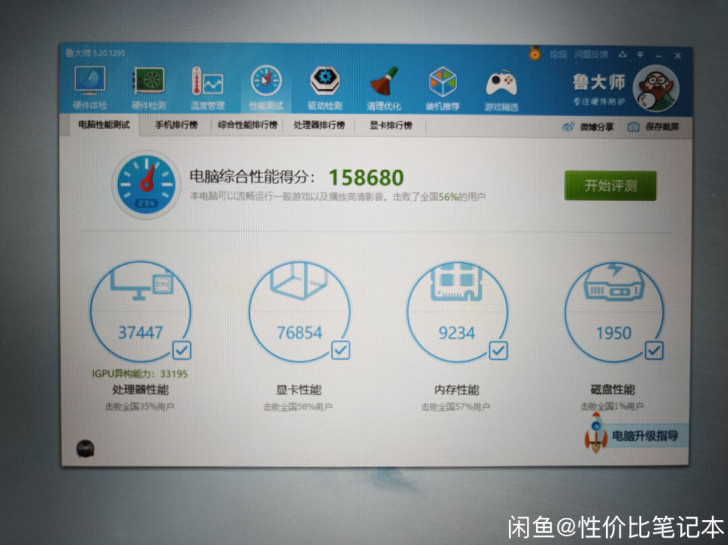Click the 内存性能 label

pos(456,389)
